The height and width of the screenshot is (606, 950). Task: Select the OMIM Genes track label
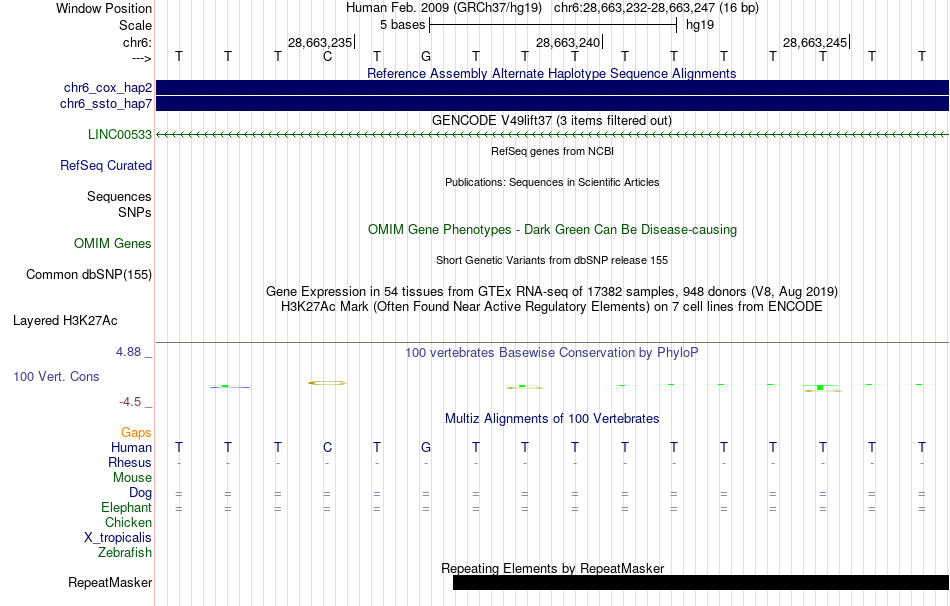coord(113,244)
